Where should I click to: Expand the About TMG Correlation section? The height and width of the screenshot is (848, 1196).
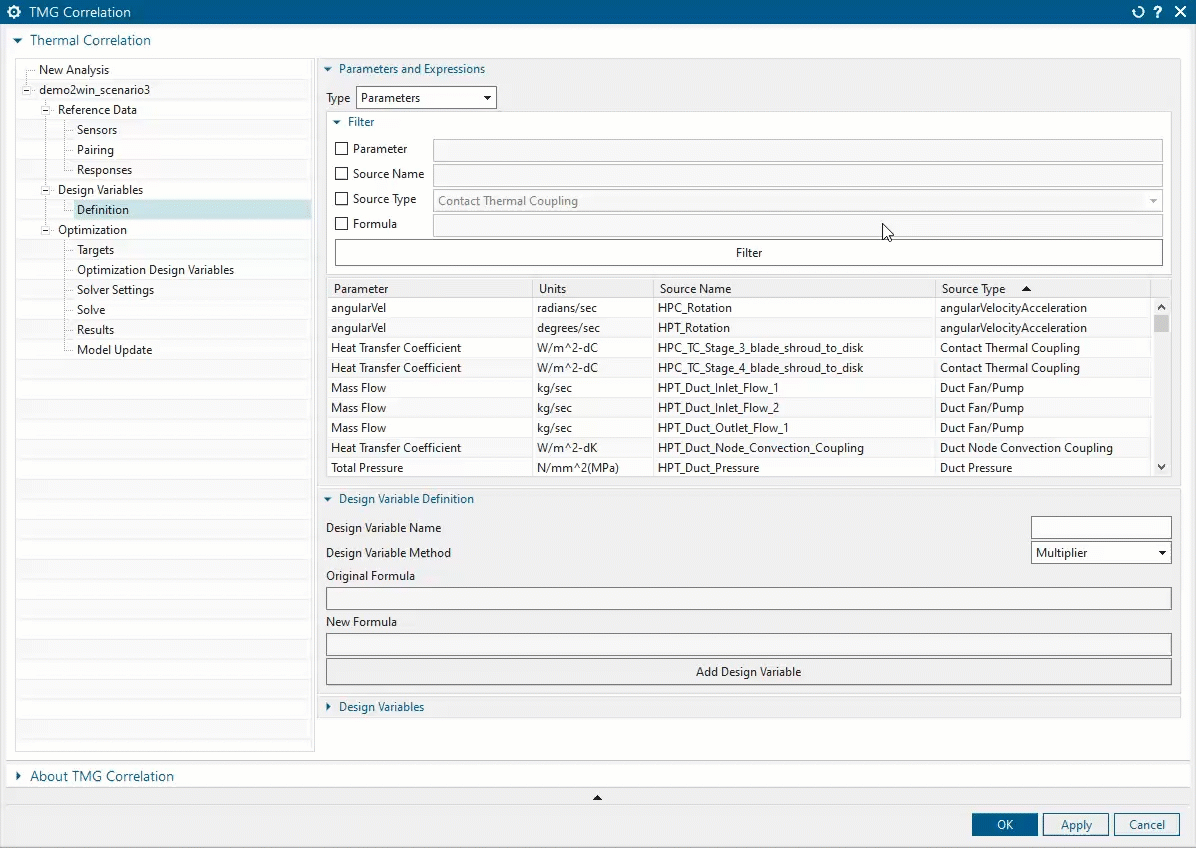pyautogui.click(x=16, y=776)
